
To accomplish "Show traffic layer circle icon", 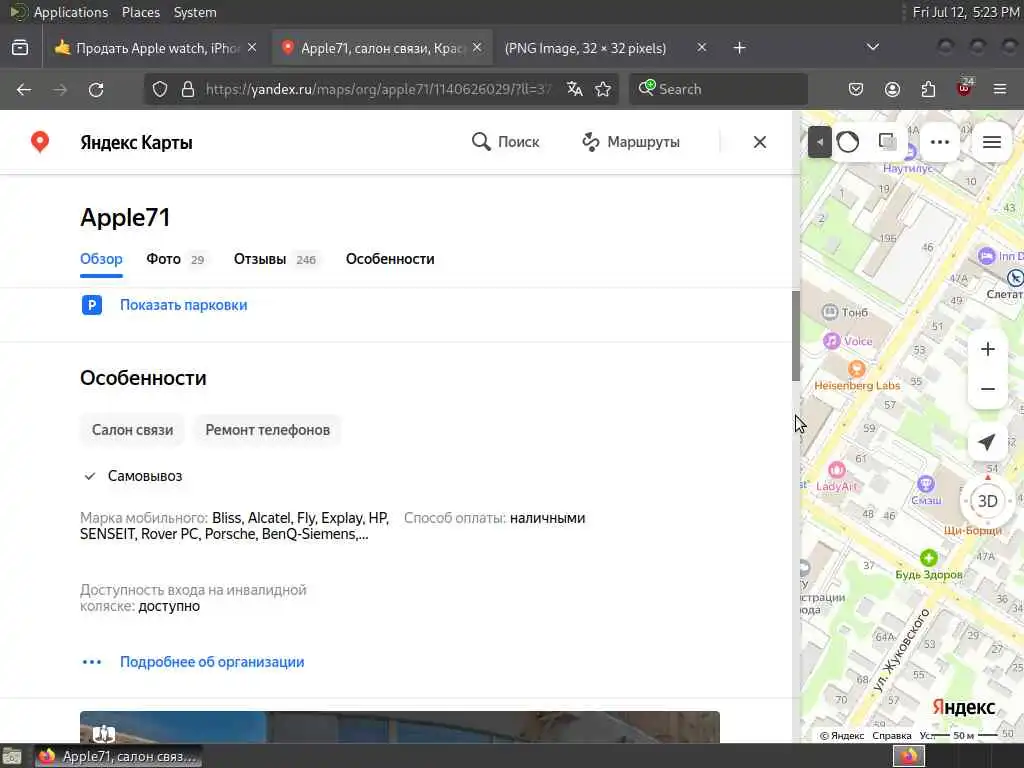I will click(848, 142).
